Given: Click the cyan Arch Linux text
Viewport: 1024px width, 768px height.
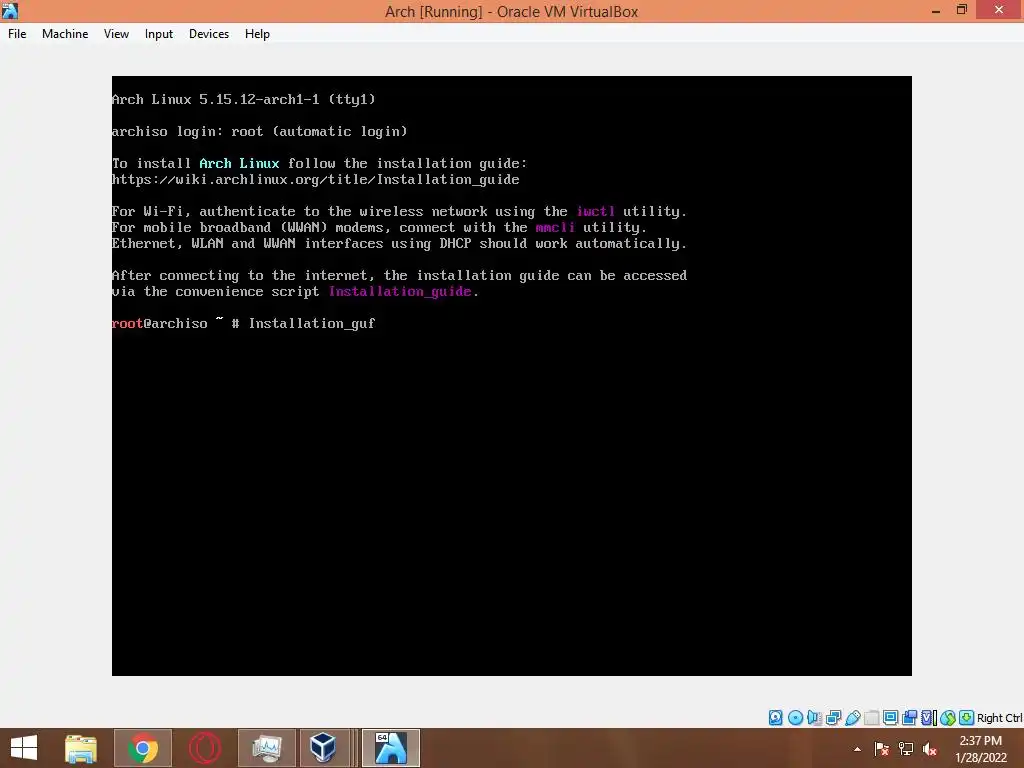Looking at the screenshot, I should [x=239, y=163].
